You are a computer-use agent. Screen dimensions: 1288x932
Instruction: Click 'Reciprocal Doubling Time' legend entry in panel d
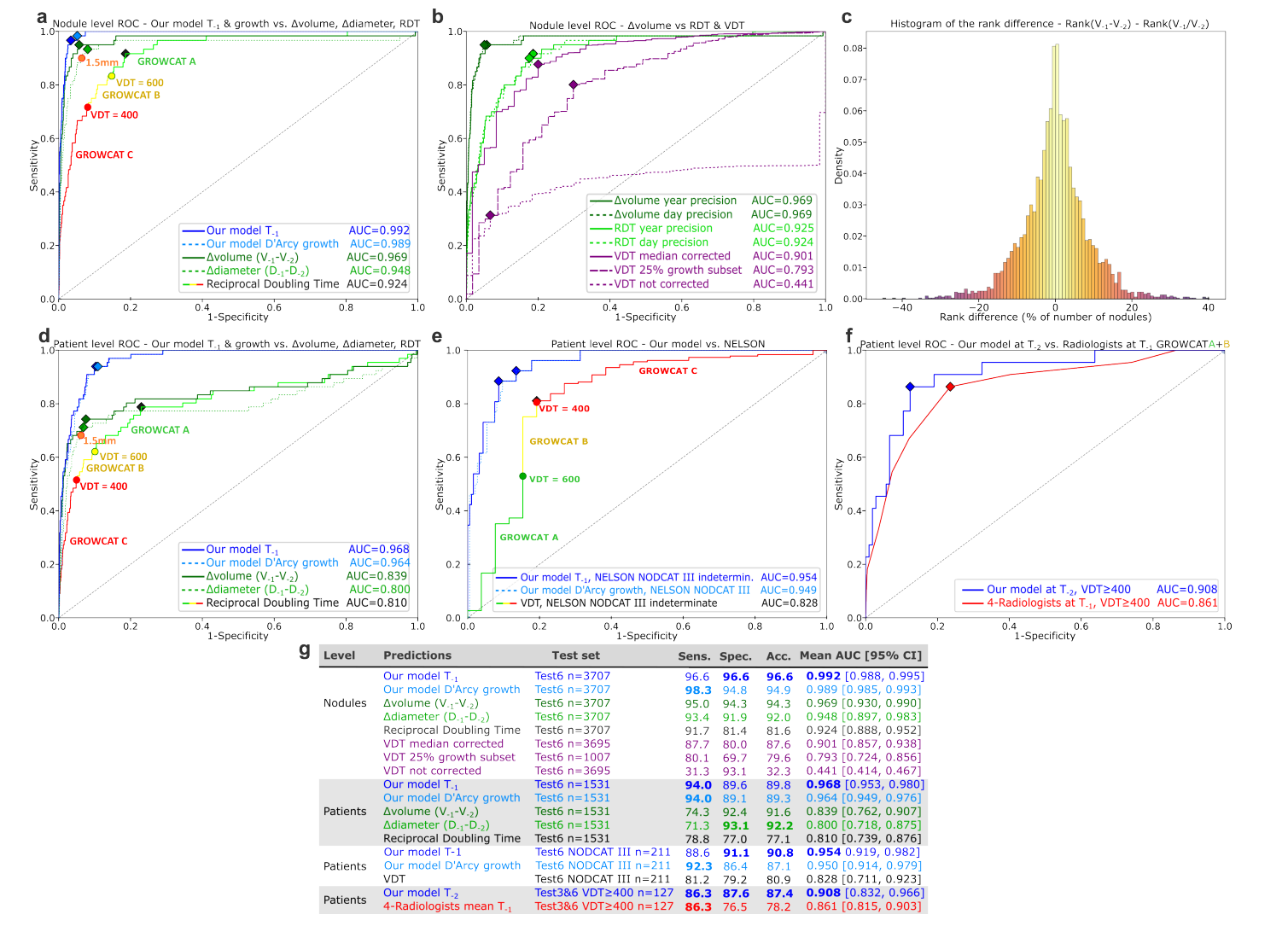tap(272, 603)
